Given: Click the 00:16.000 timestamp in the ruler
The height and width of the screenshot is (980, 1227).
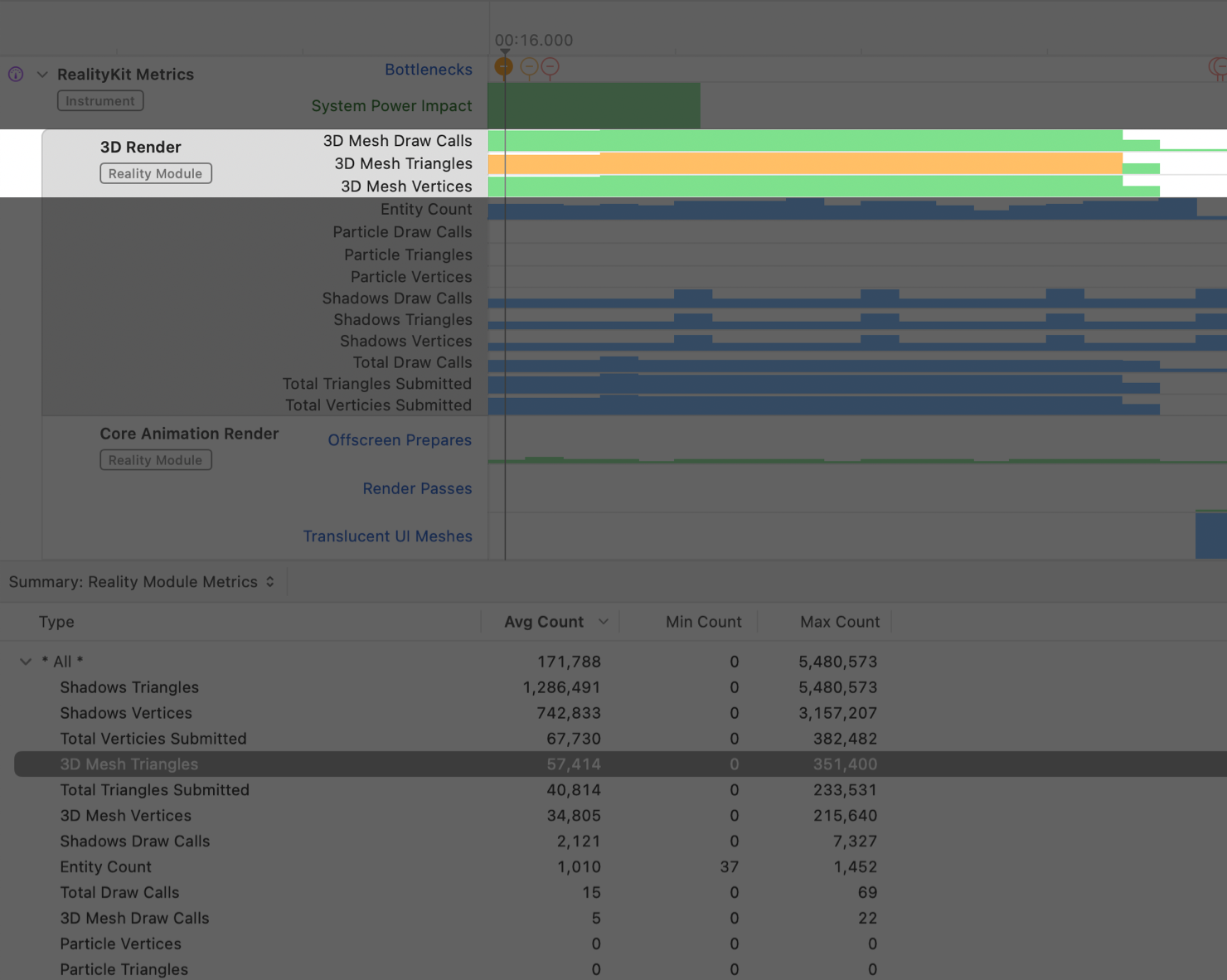Looking at the screenshot, I should click(x=534, y=40).
